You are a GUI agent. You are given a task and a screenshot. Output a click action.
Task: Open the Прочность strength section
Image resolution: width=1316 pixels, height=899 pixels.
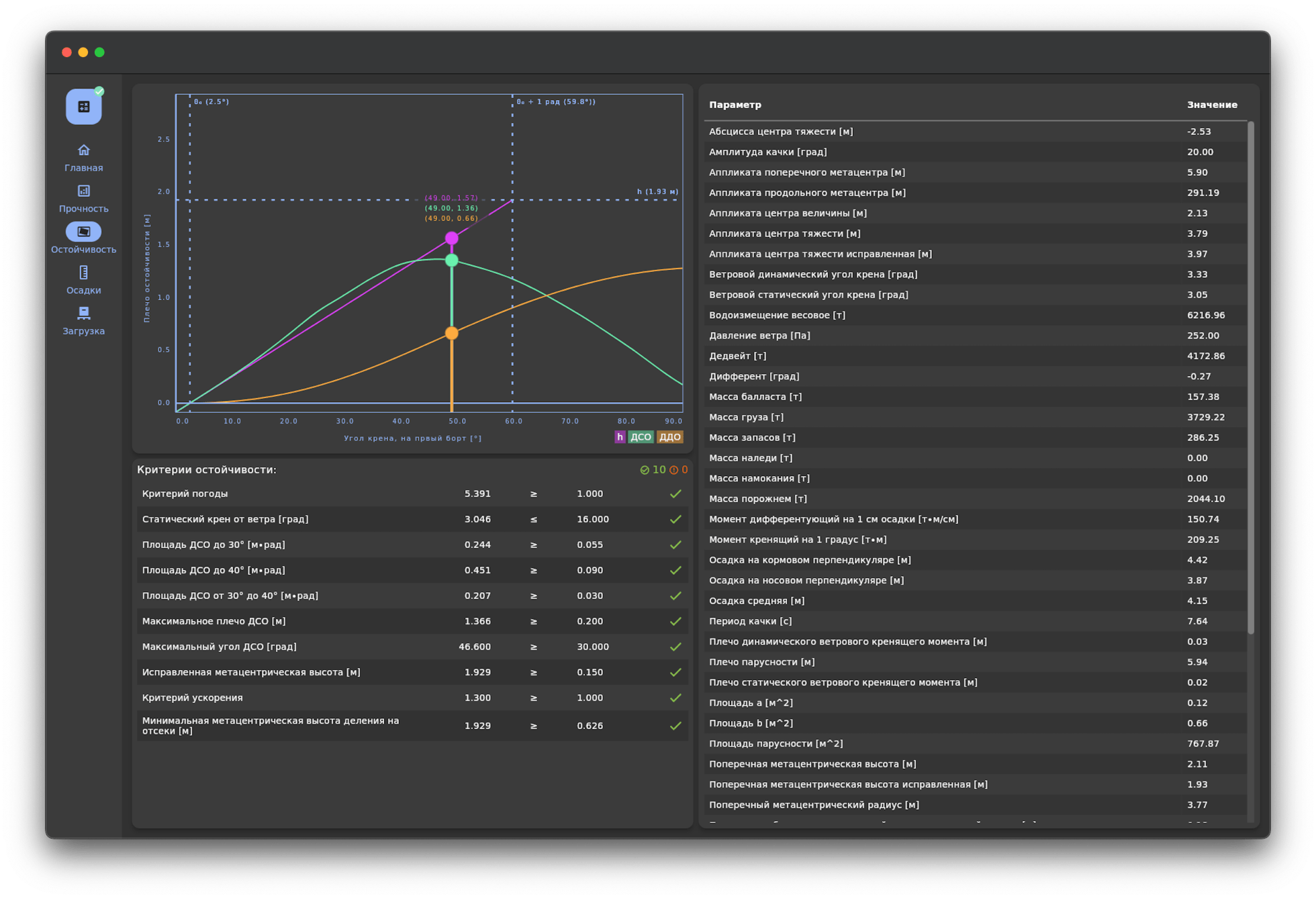click(x=84, y=199)
